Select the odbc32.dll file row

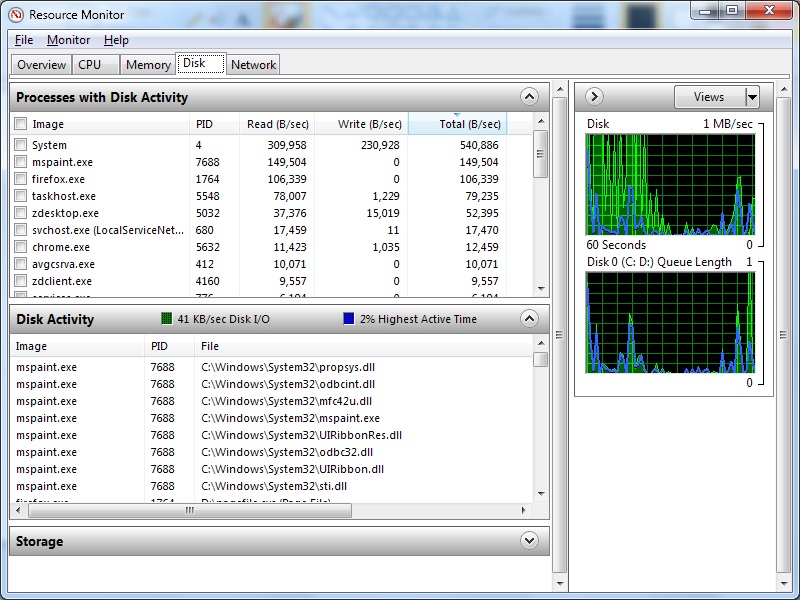pyautogui.click(x=271, y=452)
